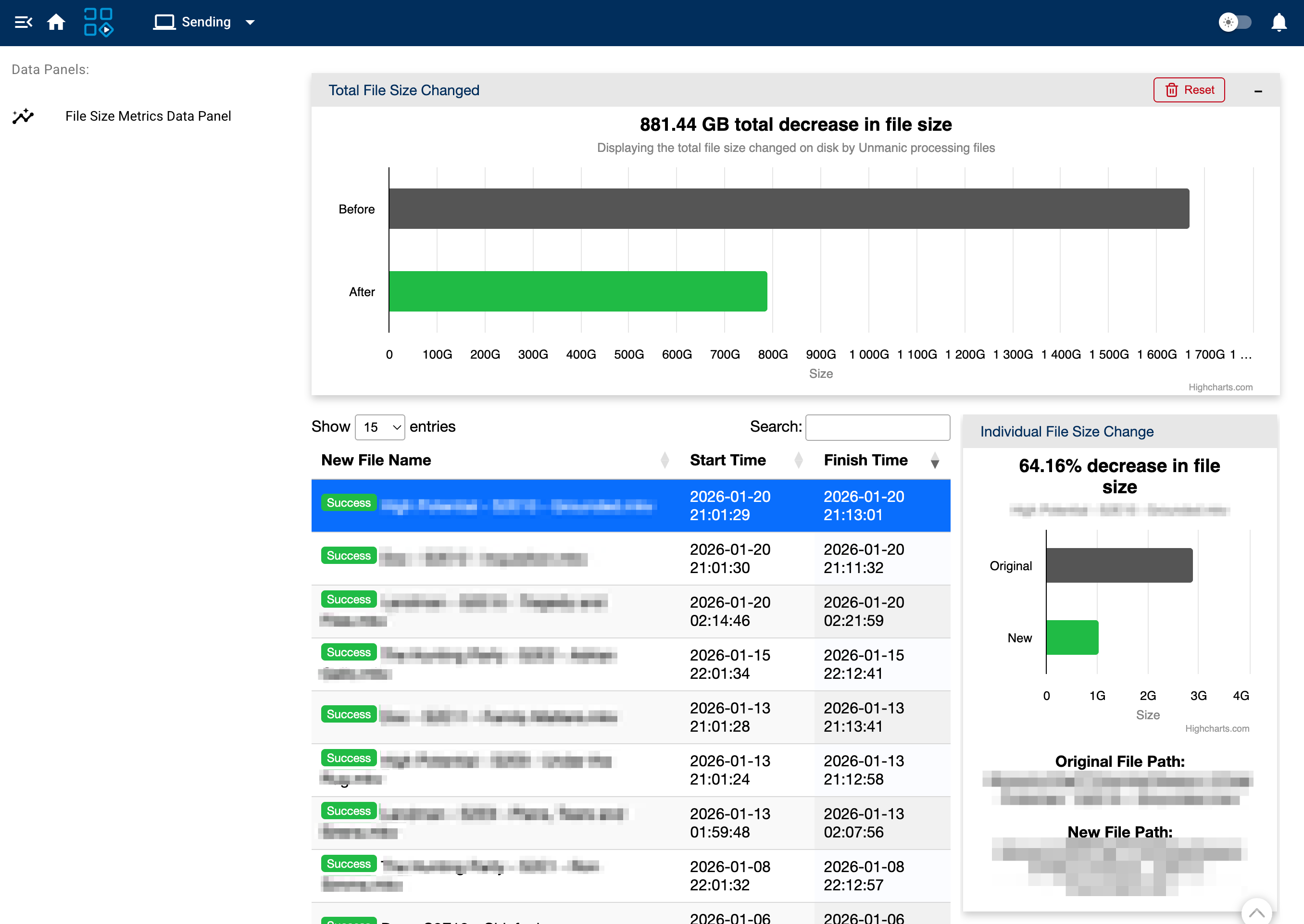This screenshot has height=924, width=1304.
Task: Open the Highcharts.com credit link in top chart
Action: coord(1220,387)
